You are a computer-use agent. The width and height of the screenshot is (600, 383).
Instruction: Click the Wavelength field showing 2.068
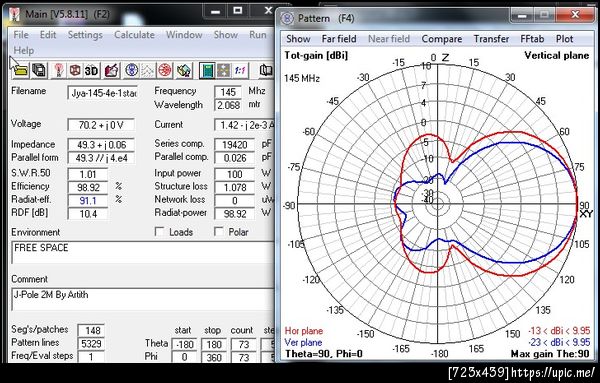click(228, 105)
